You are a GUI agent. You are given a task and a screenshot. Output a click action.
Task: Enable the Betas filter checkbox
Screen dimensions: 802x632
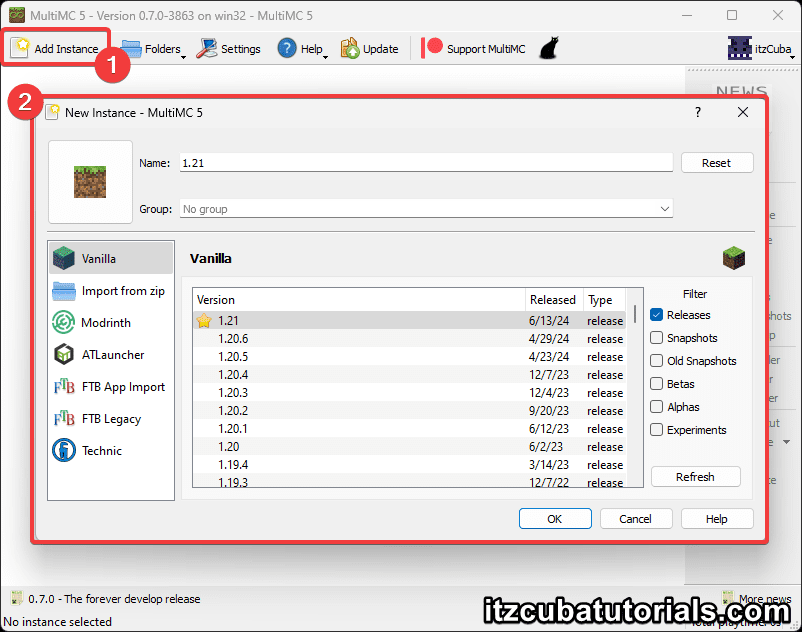point(657,384)
